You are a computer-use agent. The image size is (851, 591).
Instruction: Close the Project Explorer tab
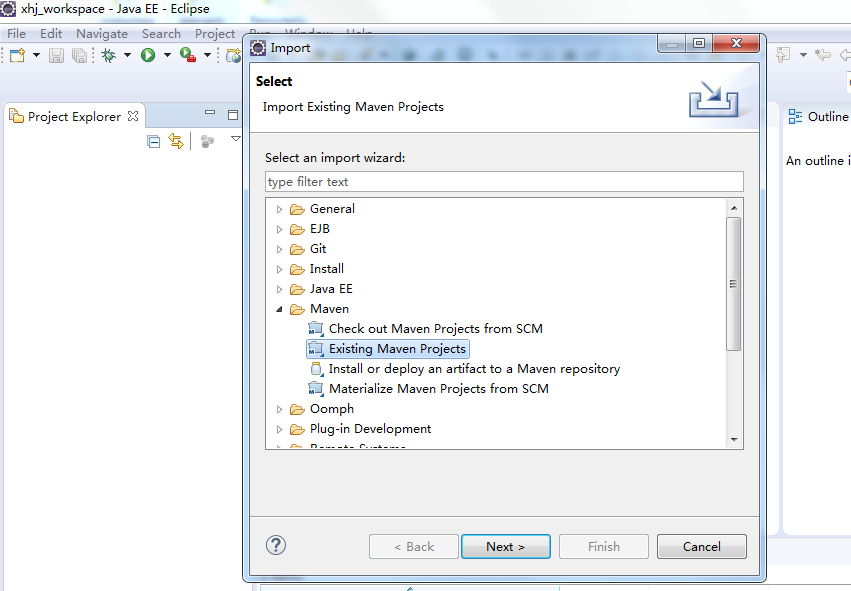[133, 116]
